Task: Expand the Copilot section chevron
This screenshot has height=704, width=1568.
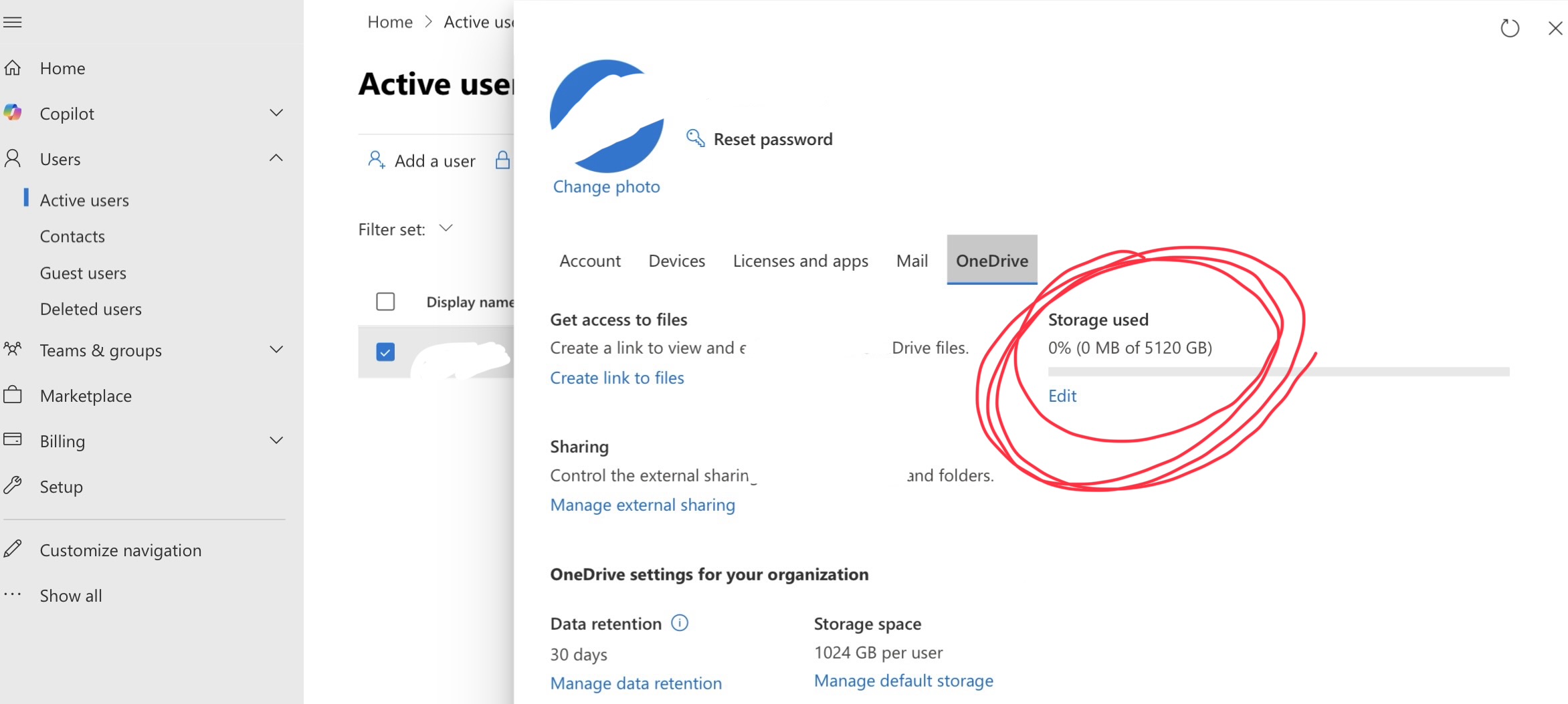Action: pyautogui.click(x=276, y=112)
